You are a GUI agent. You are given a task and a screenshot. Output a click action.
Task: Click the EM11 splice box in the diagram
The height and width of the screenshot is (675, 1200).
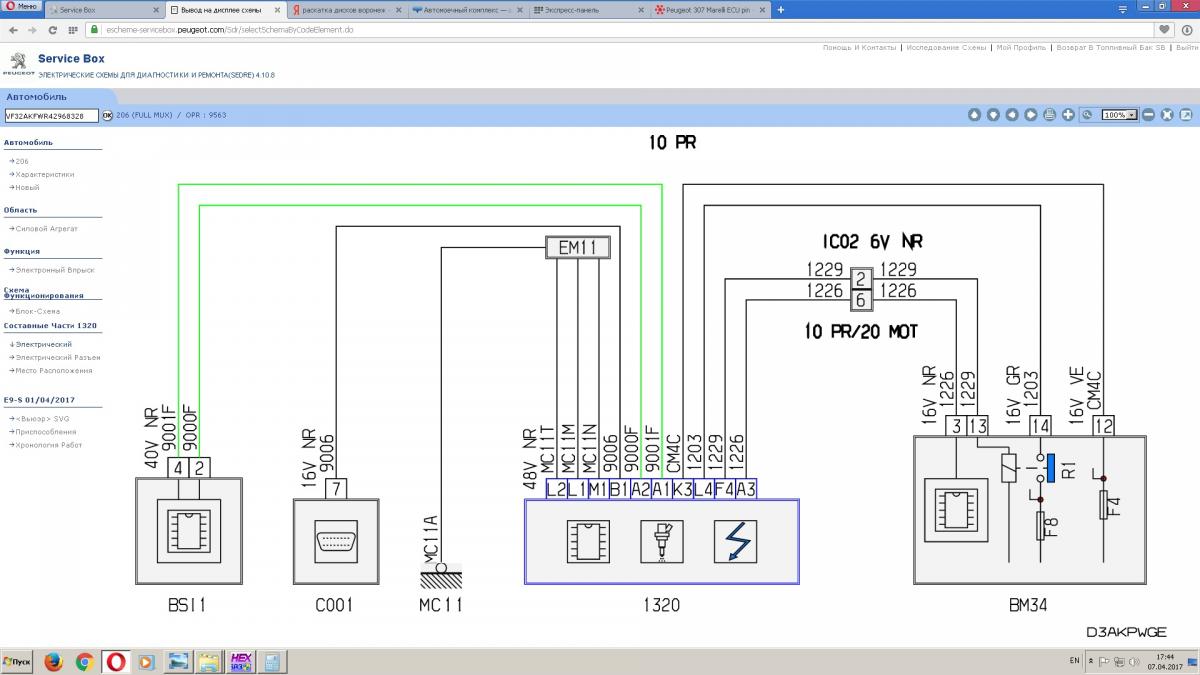tap(577, 247)
